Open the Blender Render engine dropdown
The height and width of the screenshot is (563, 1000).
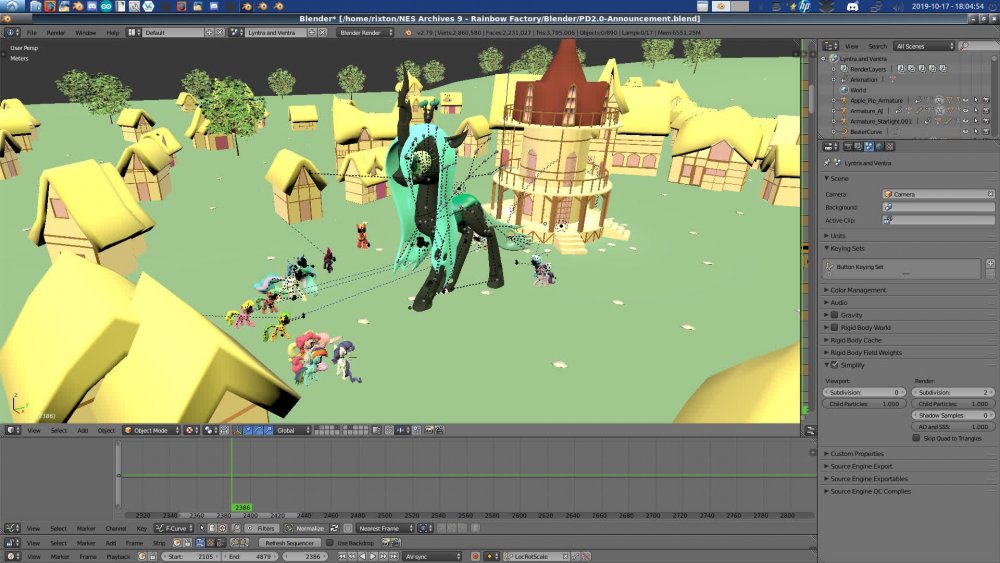click(365, 32)
